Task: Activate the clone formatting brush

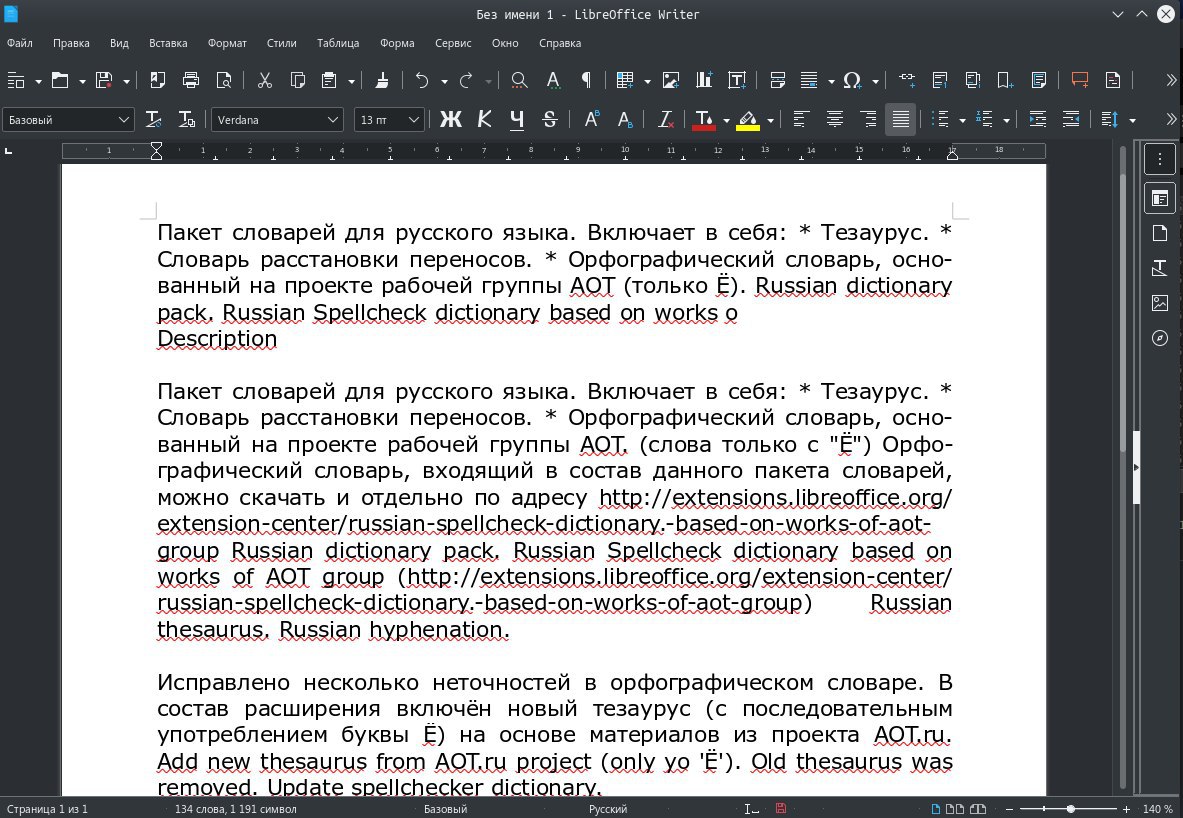Action: coord(382,80)
